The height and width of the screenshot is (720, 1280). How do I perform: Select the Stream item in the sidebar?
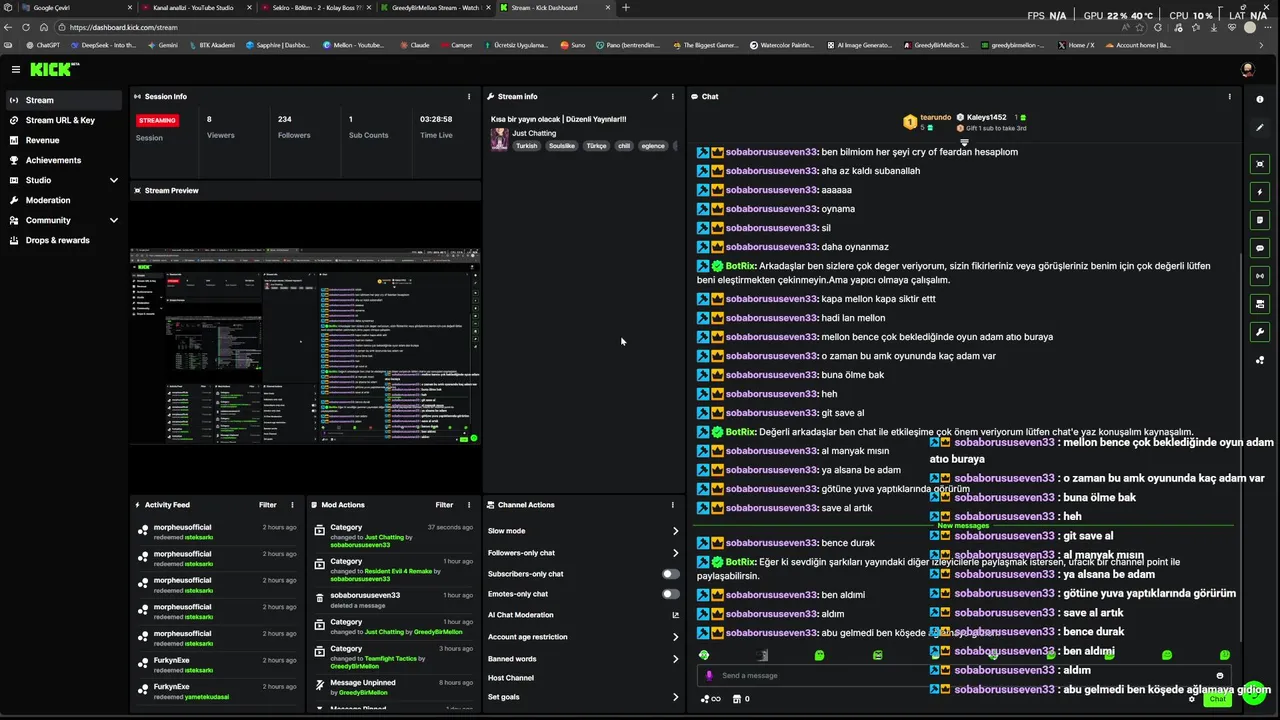pyautogui.click(x=64, y=100)
